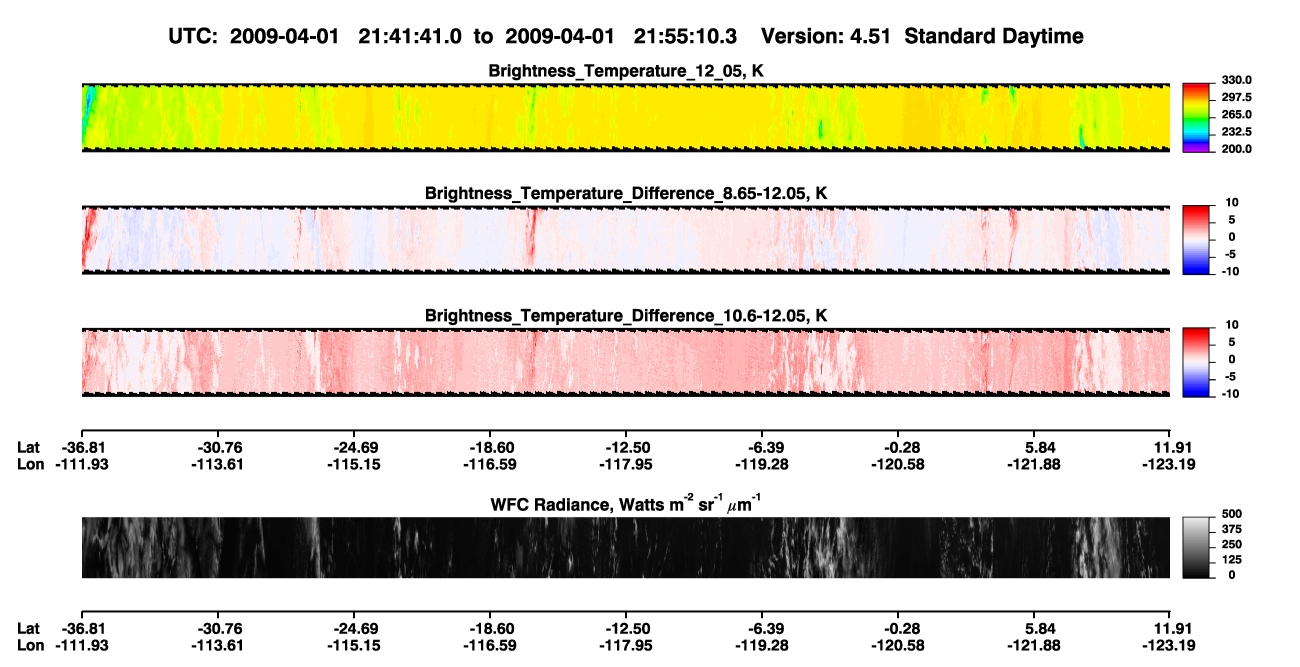Click the 250 label on the WFC colorbar
Screen dimensions: 1300x667
1232,545
